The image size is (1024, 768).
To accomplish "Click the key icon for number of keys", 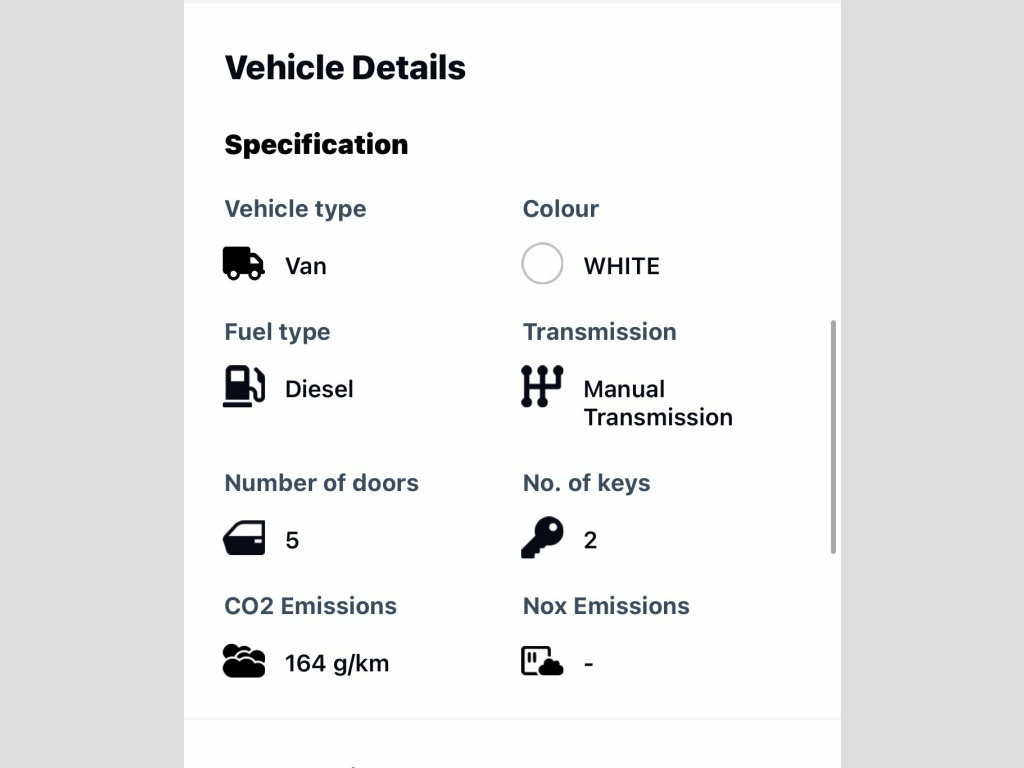I will (542, 537).
